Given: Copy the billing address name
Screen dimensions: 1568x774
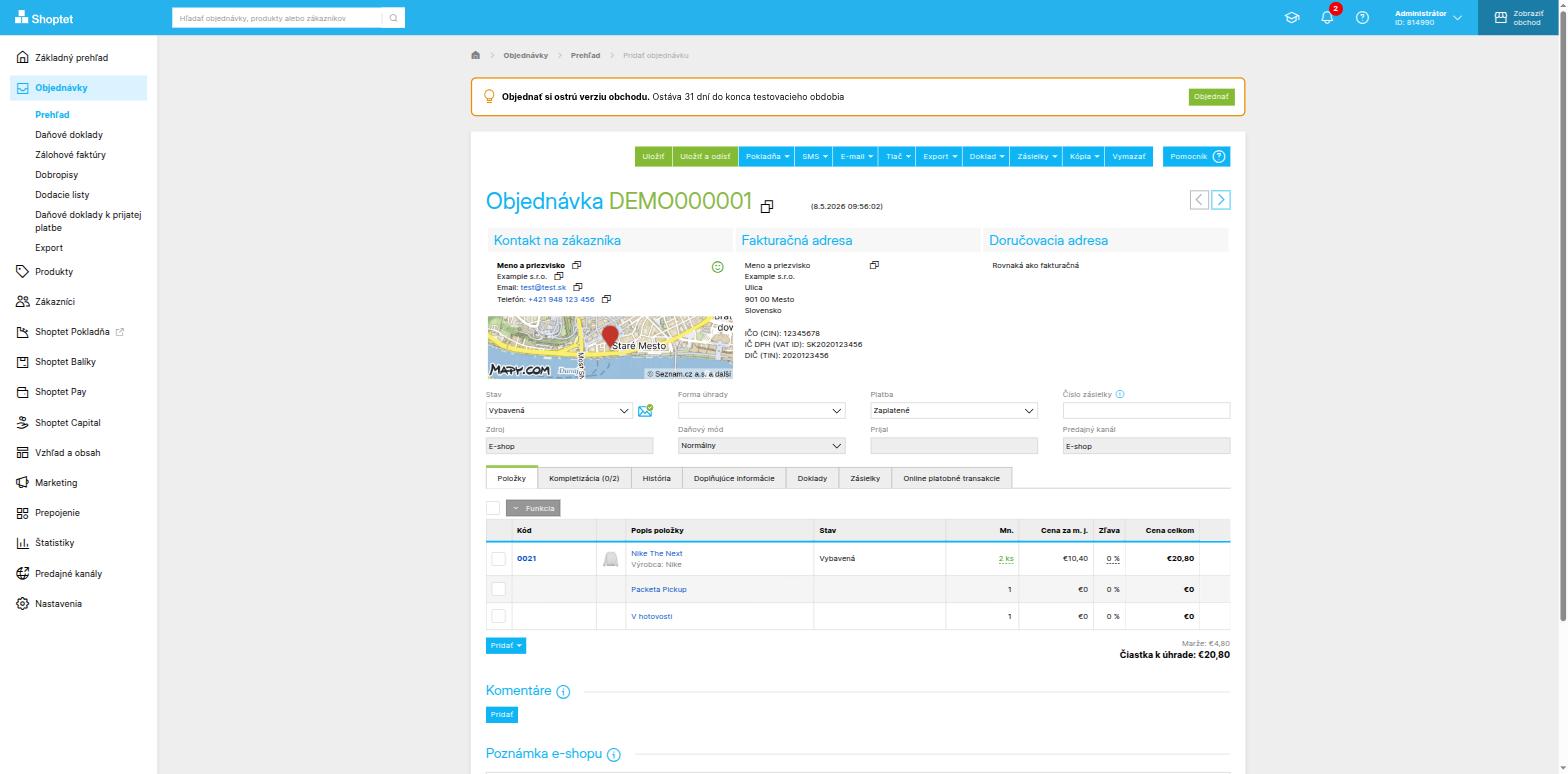Looking at the screenshot, I should [874, 265].
